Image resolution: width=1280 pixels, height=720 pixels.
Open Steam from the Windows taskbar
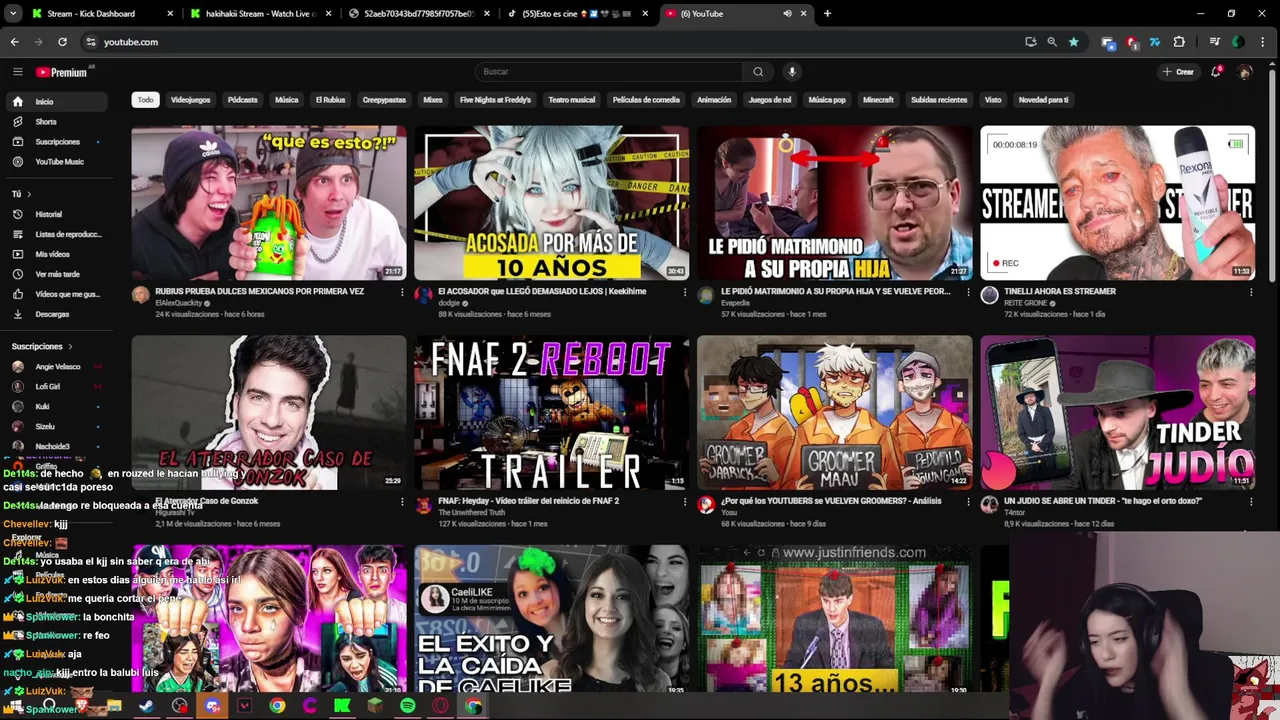(x=146, y=706)
